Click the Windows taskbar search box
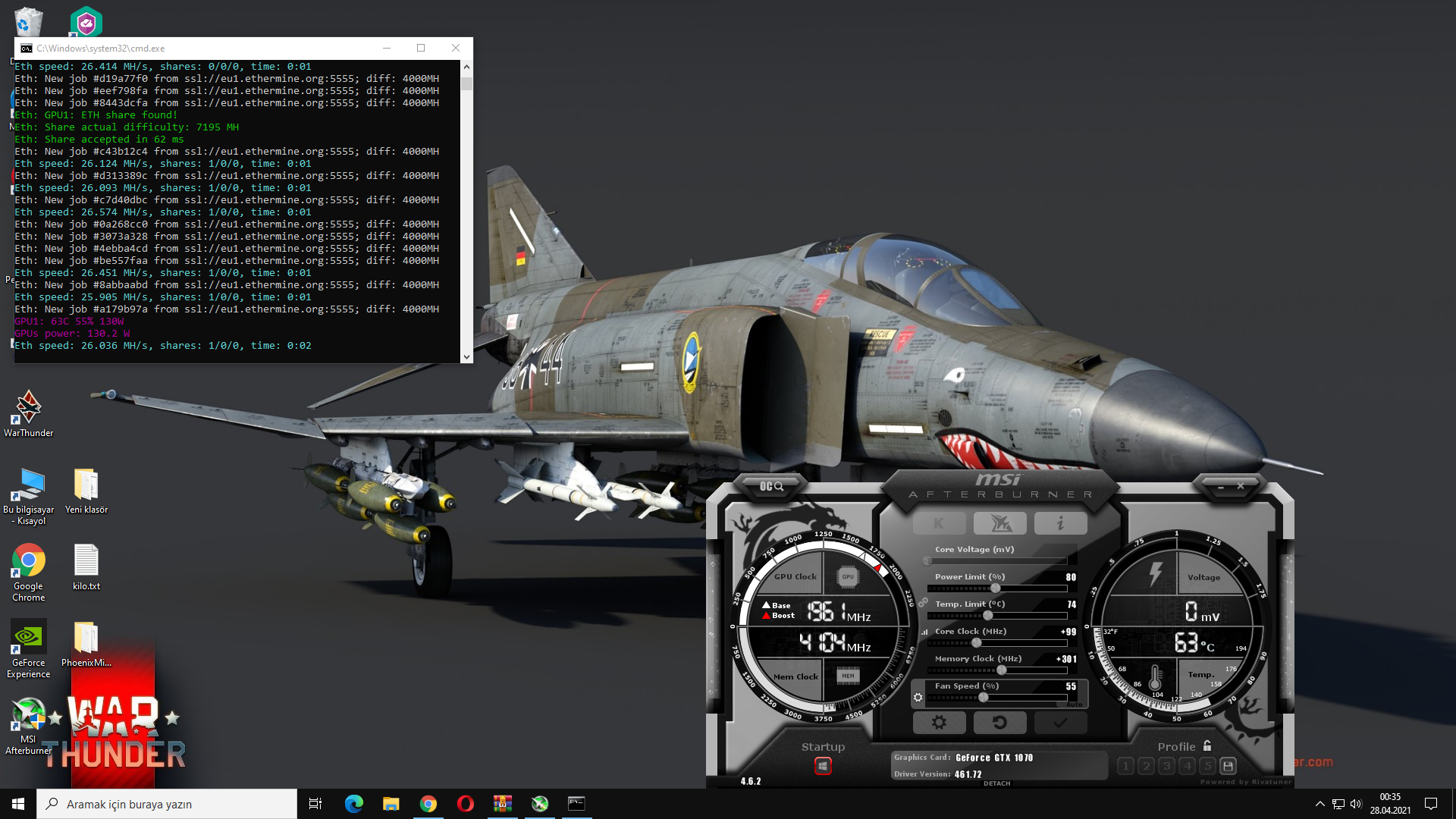 click(167, 804)
